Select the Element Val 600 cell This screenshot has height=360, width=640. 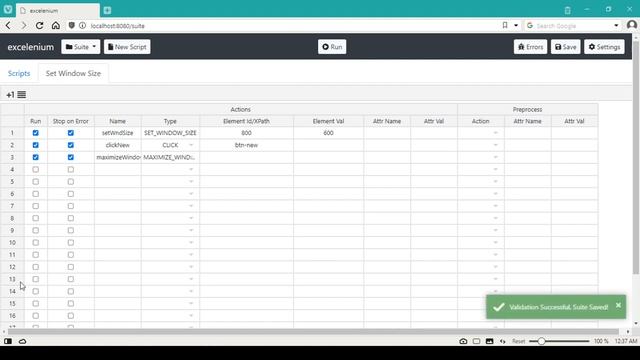point(328,133)
